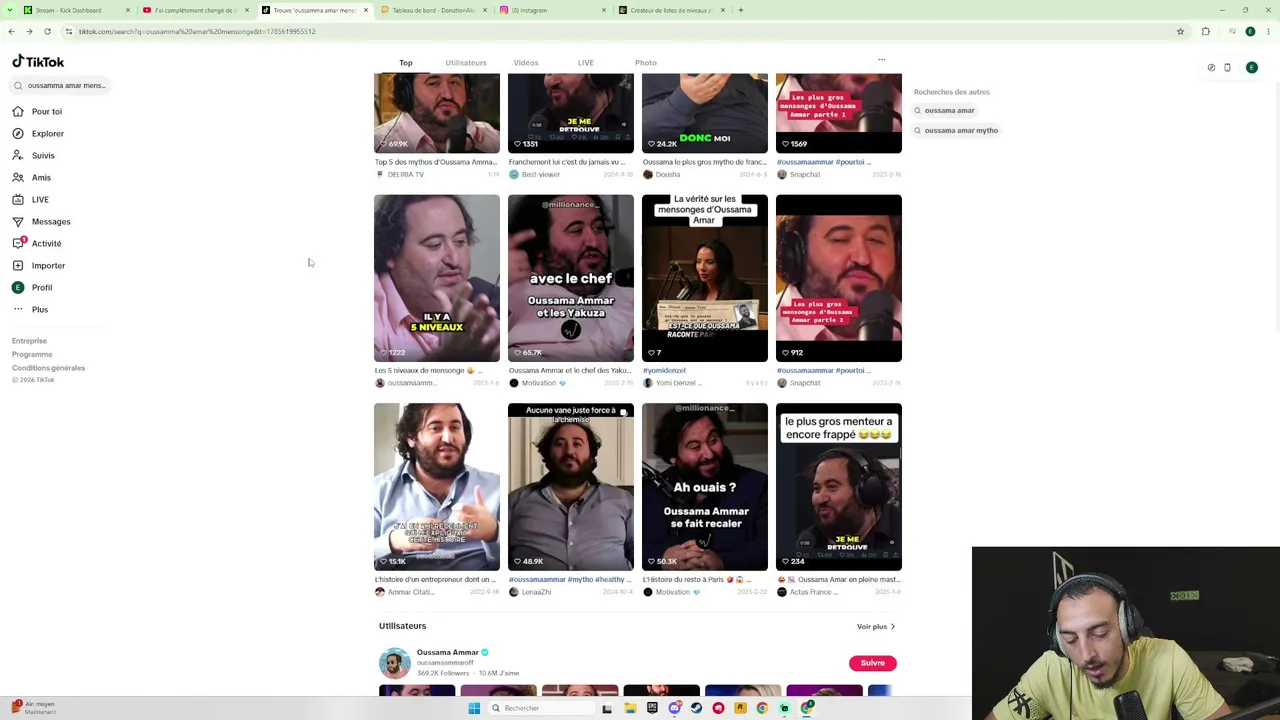Select the Top results tab
Image resolution: width=1280 pixels, height=720 pixels.
pos(406,63)
